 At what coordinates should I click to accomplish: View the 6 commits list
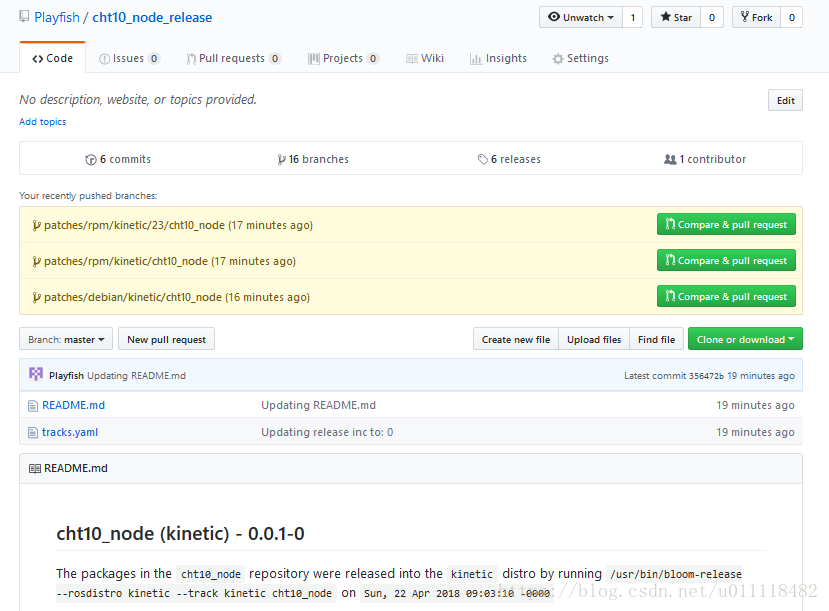pos(118,159)
